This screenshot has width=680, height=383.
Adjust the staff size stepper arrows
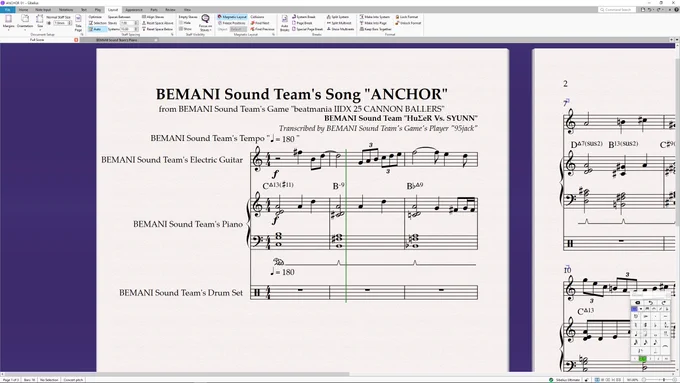tap(70, 23)
